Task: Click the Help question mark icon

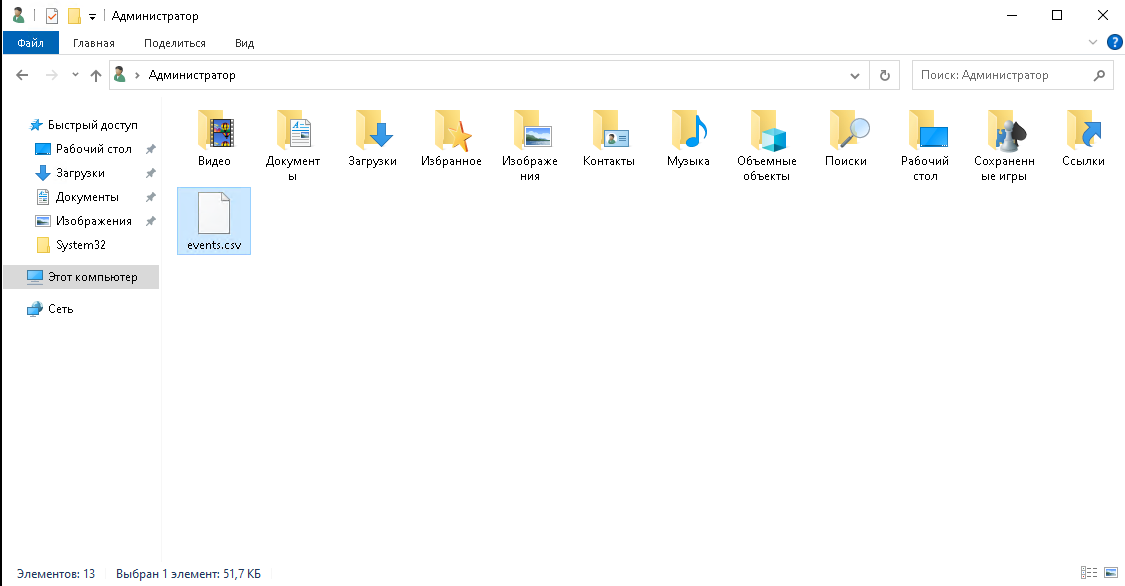Action: click(x=1114, y=42)
